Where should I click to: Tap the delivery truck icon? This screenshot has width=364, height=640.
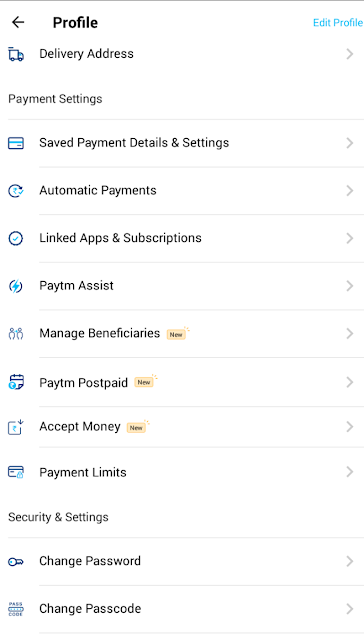16,54
